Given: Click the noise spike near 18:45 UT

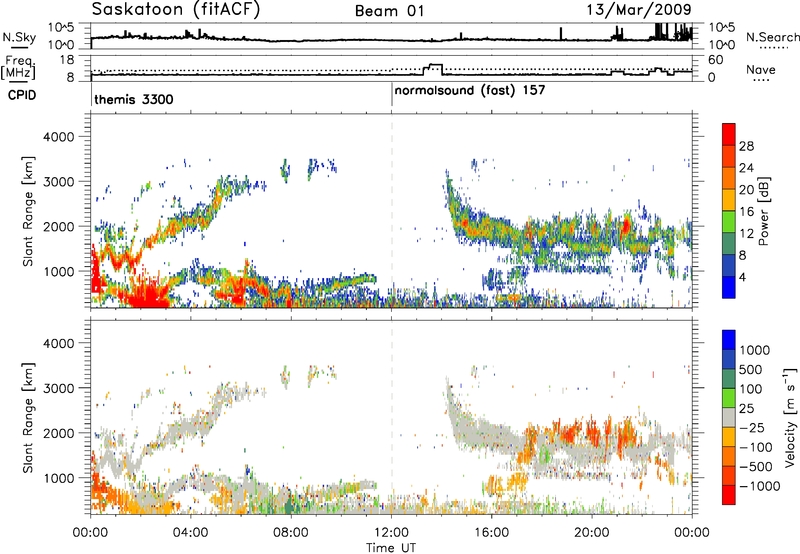Looking at the screenshot, I should click(561, 34).
